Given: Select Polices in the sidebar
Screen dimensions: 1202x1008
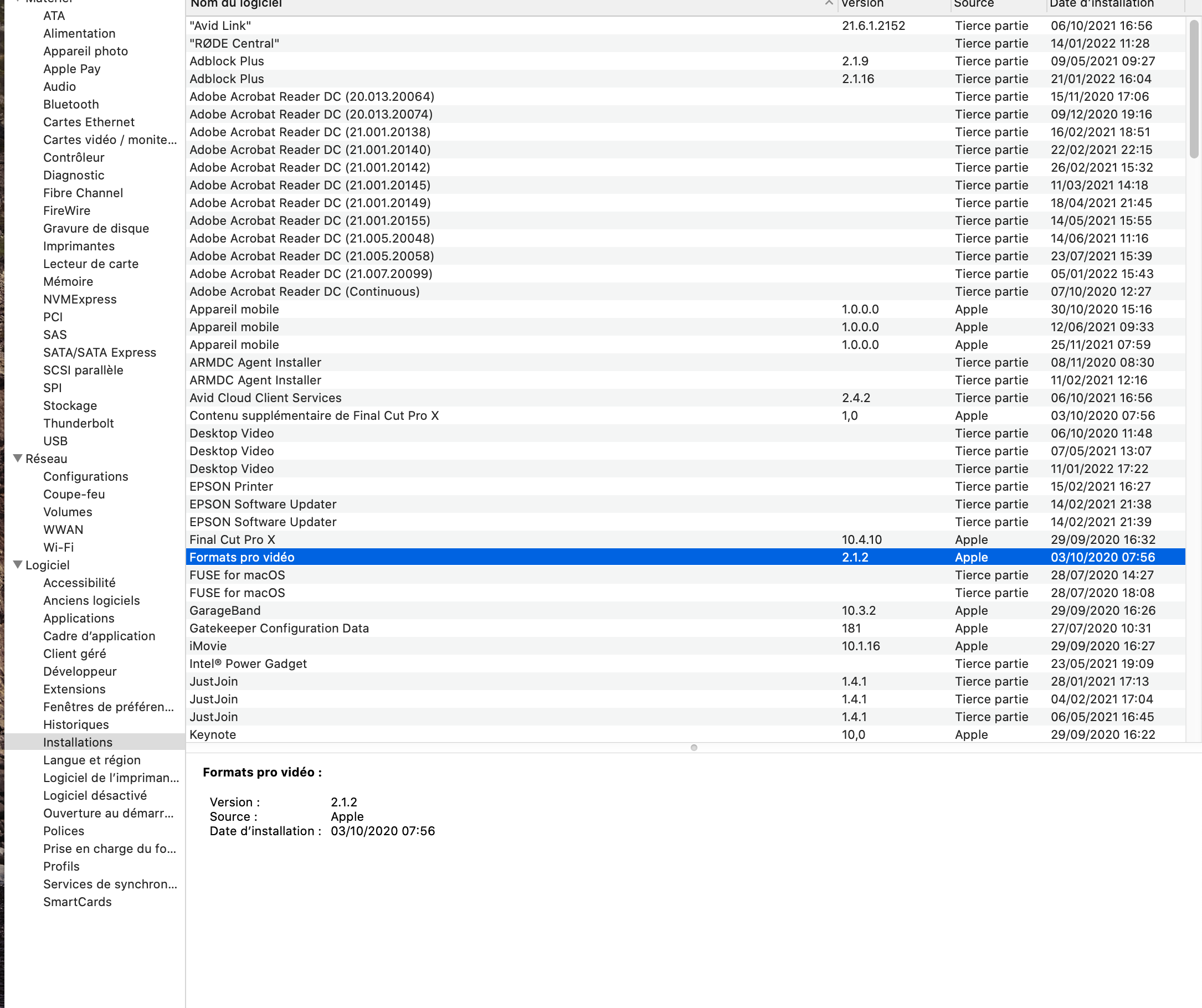Looking at the screenshot, I should 64,831.
